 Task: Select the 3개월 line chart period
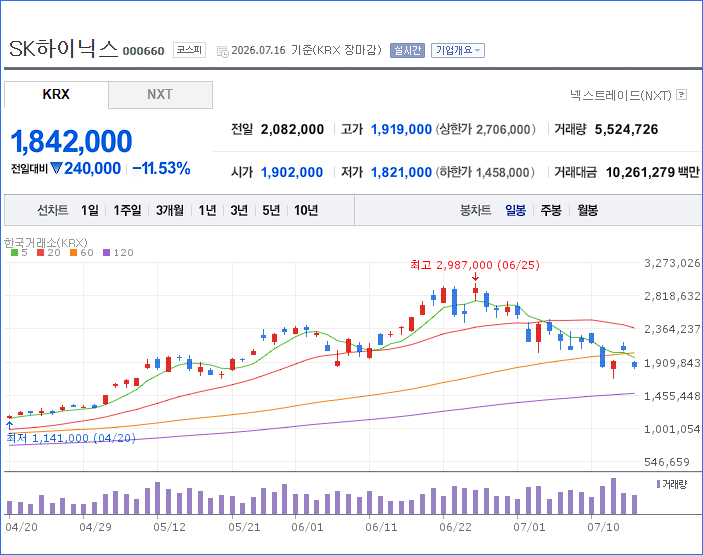tap(170, 210)
